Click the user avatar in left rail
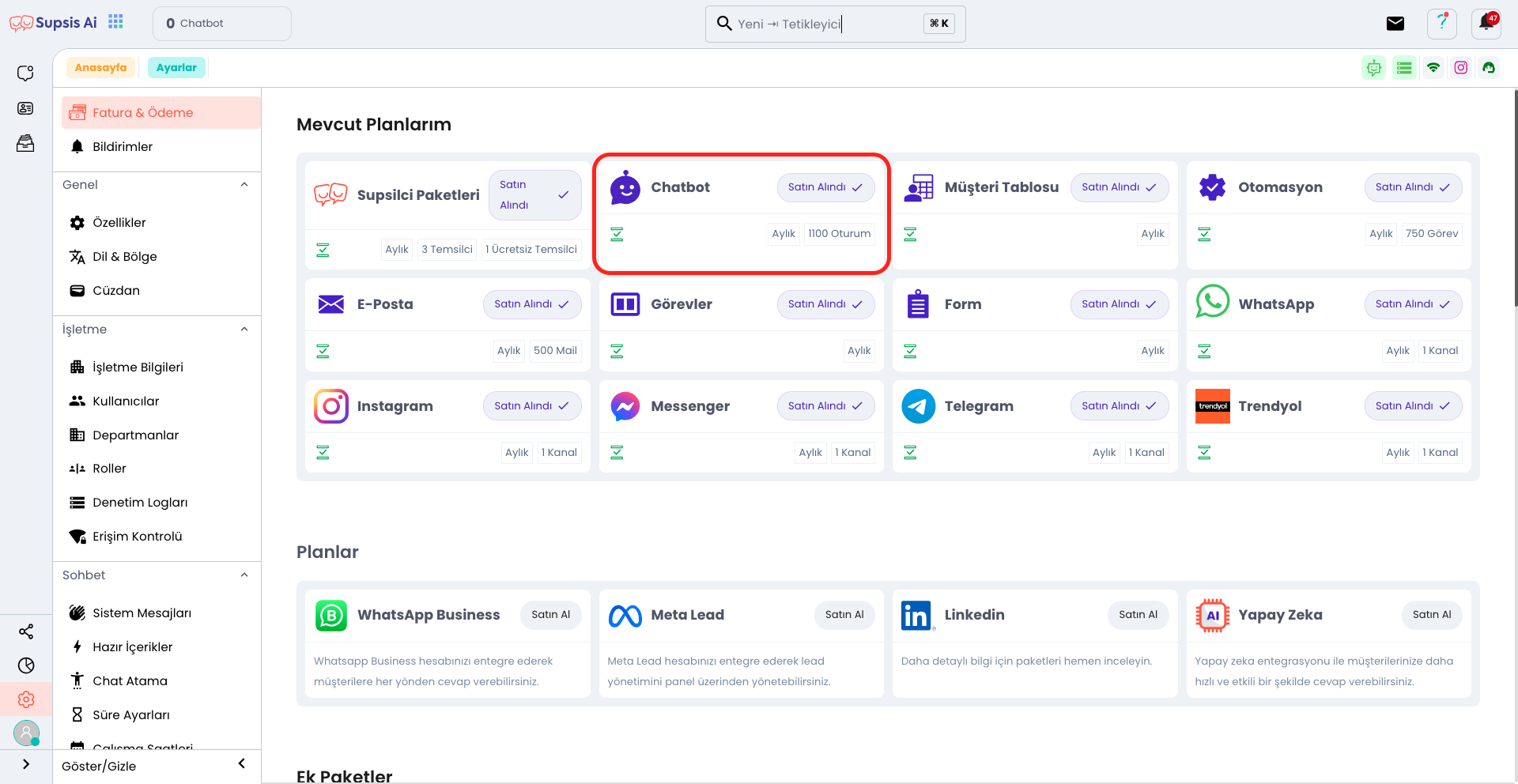1518x784 pixels. coord(26,733)
